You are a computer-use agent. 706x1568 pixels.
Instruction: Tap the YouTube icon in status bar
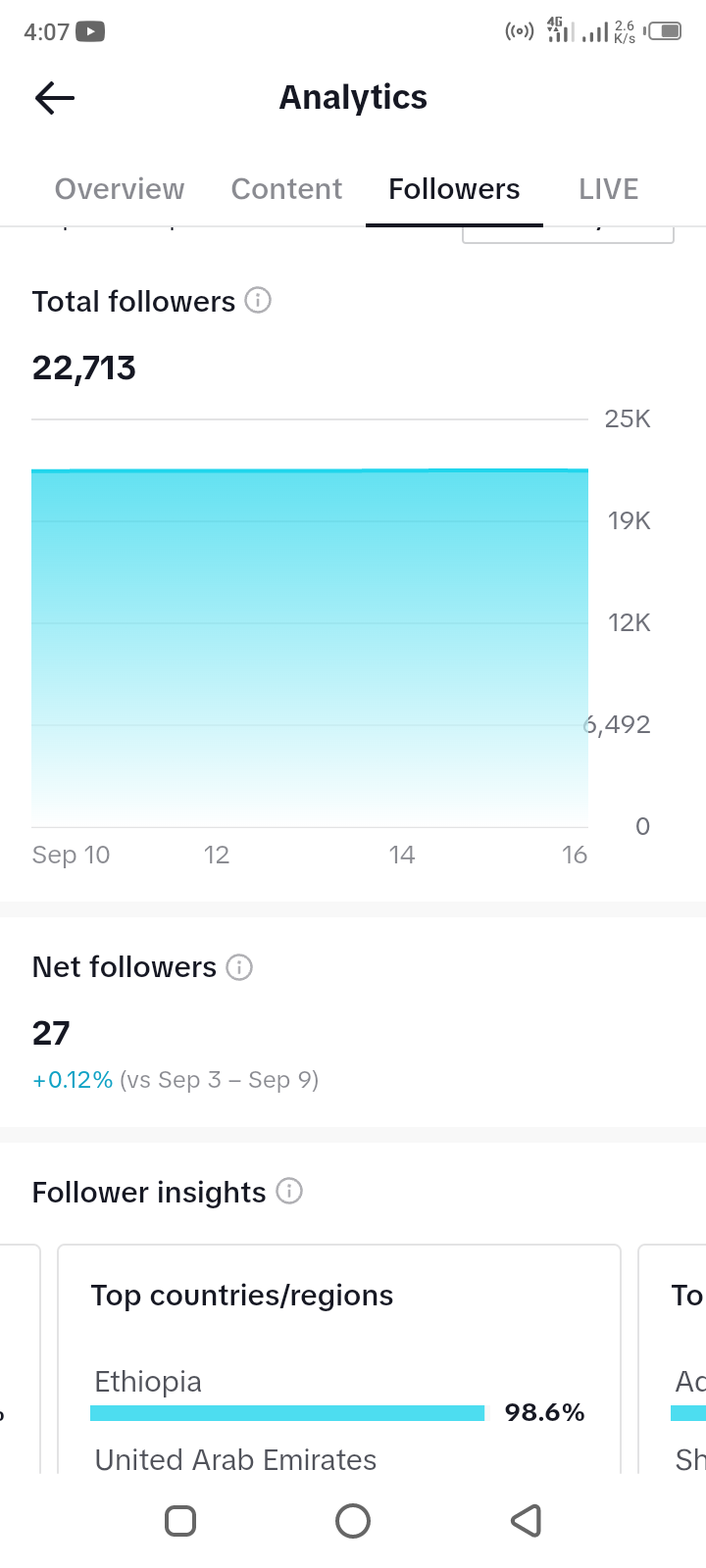(x=90, y=31)
